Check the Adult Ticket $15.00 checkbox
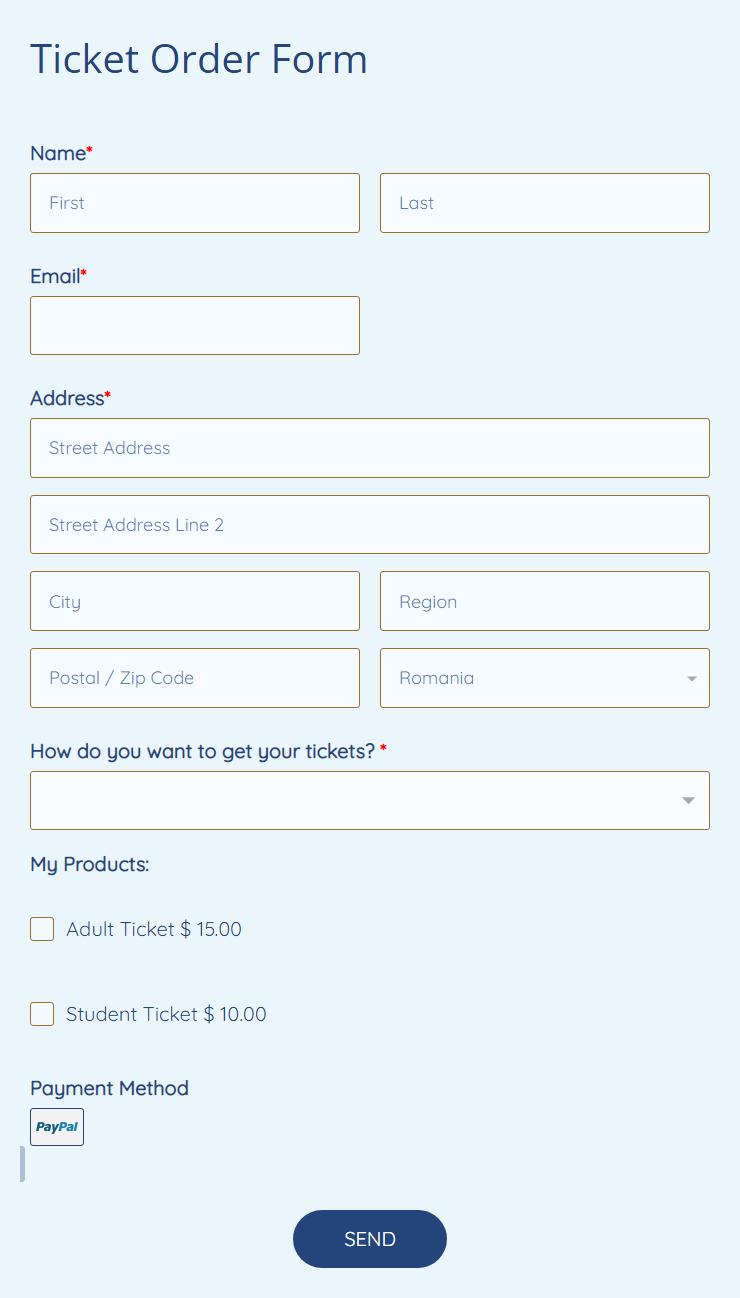This screenshot has height=1298, width=740. pos(42,929)
